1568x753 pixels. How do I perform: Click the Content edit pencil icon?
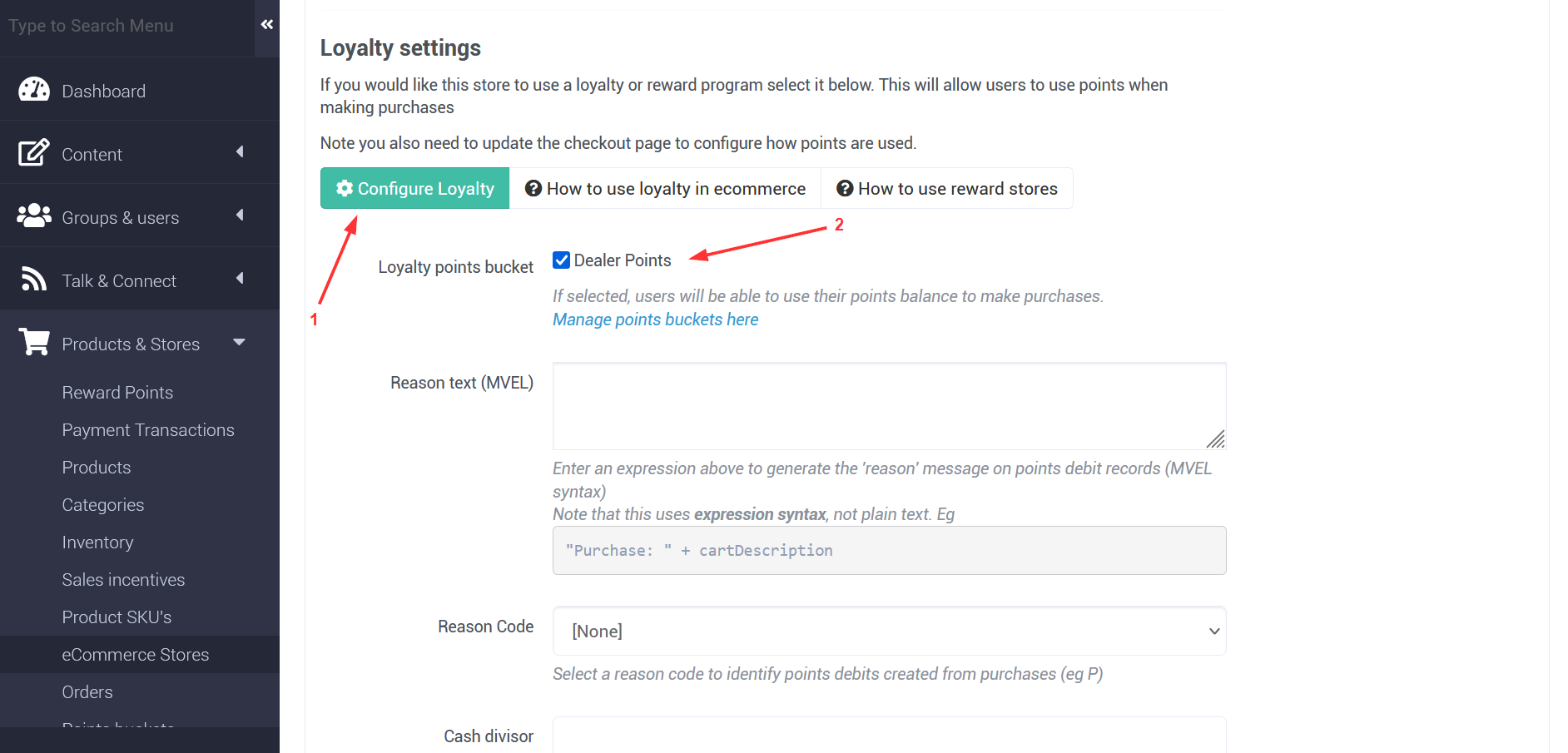point(34,153)
